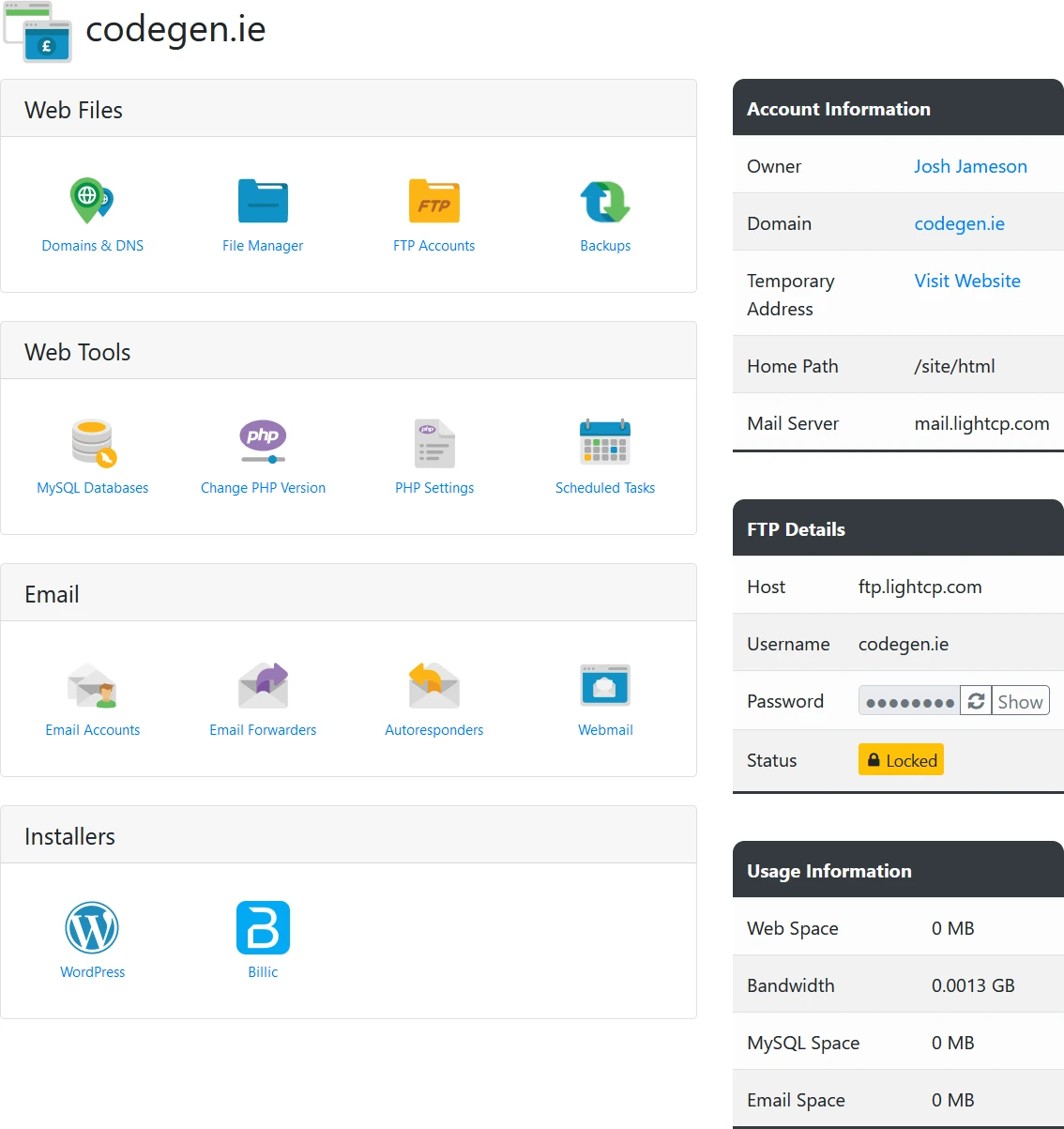Viewport: 1064px width, 1129px height.
Task: Regenerate the FTP password with refresh icon
Action: tap(976, 701)
